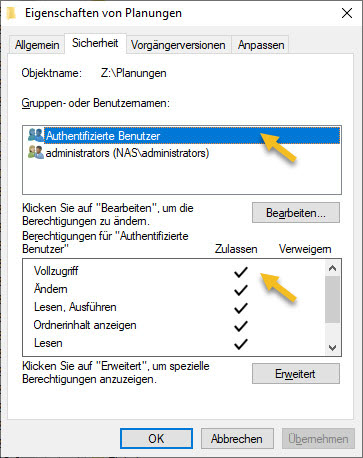Click the Ordnerinhalt anzeigen allow checkmark

(x=241, y=326)
